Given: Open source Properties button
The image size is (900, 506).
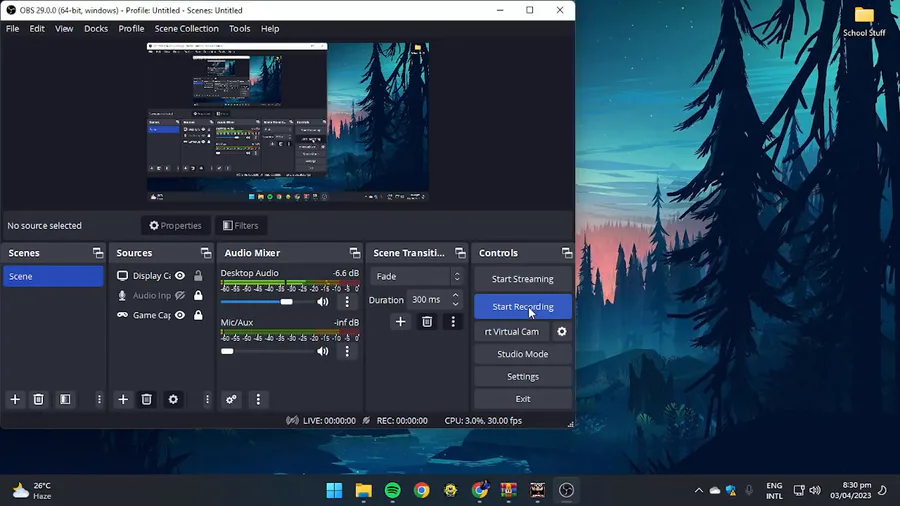Looking at the screenshot, I should click(176, 225).
